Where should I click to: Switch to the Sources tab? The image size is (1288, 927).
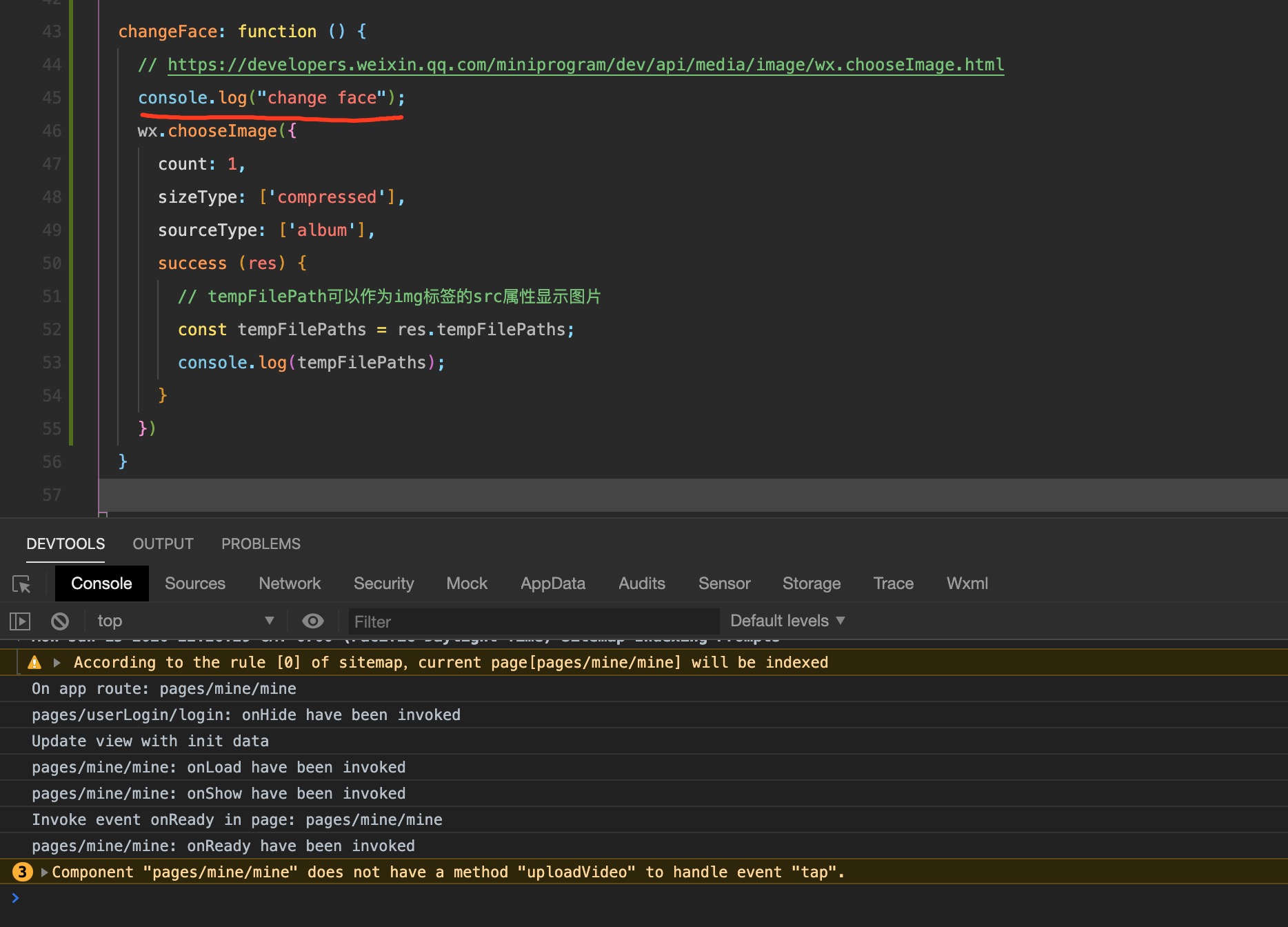(x=194, y=584)
